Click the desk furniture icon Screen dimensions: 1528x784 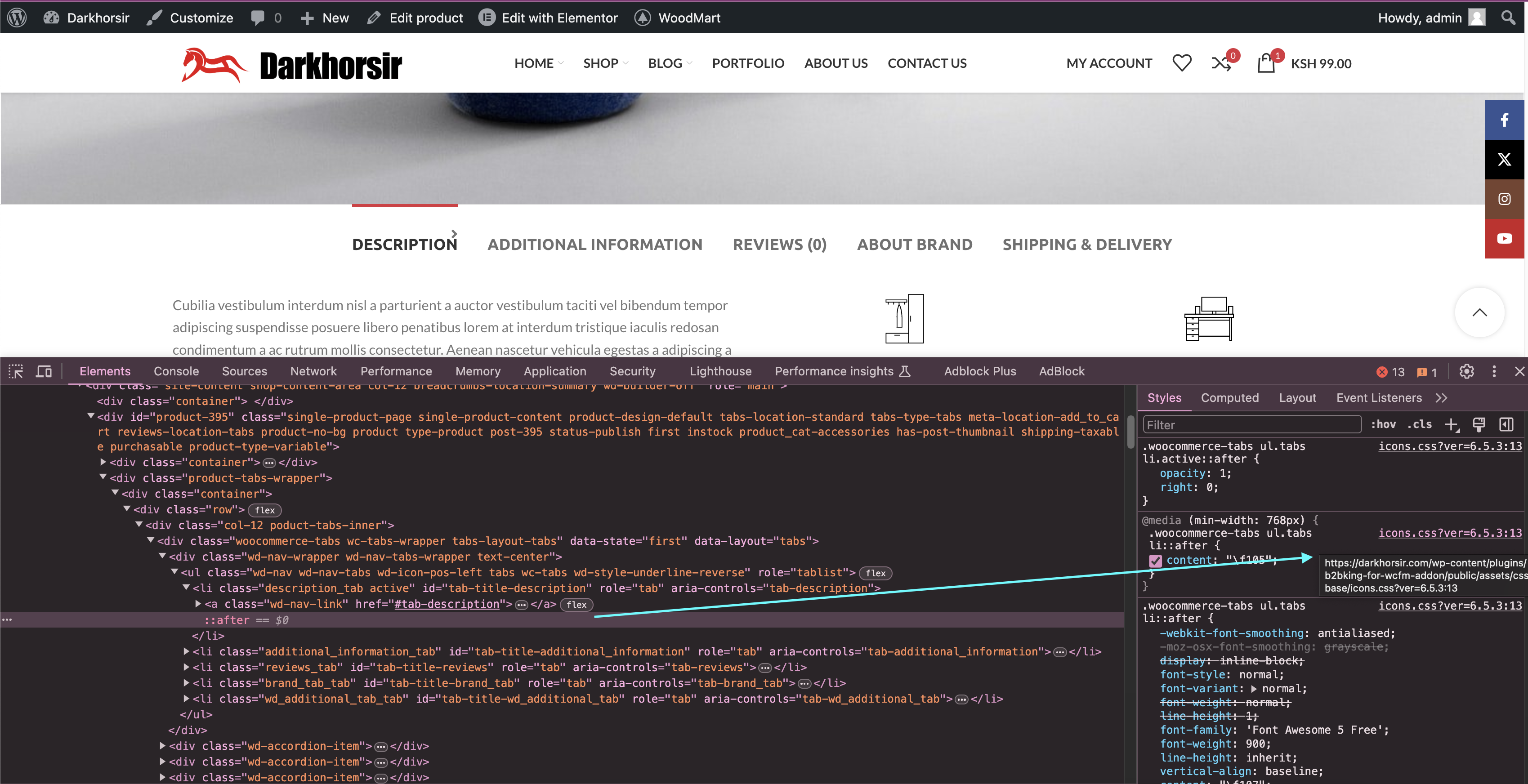[x=1209, y=318]
